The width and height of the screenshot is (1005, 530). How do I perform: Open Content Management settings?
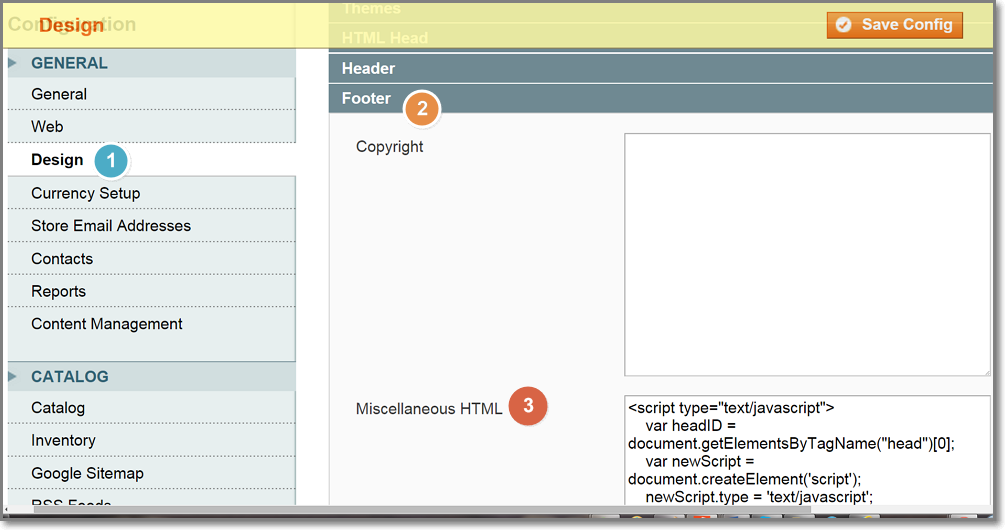pyautogui.click(x=106, y=324)
